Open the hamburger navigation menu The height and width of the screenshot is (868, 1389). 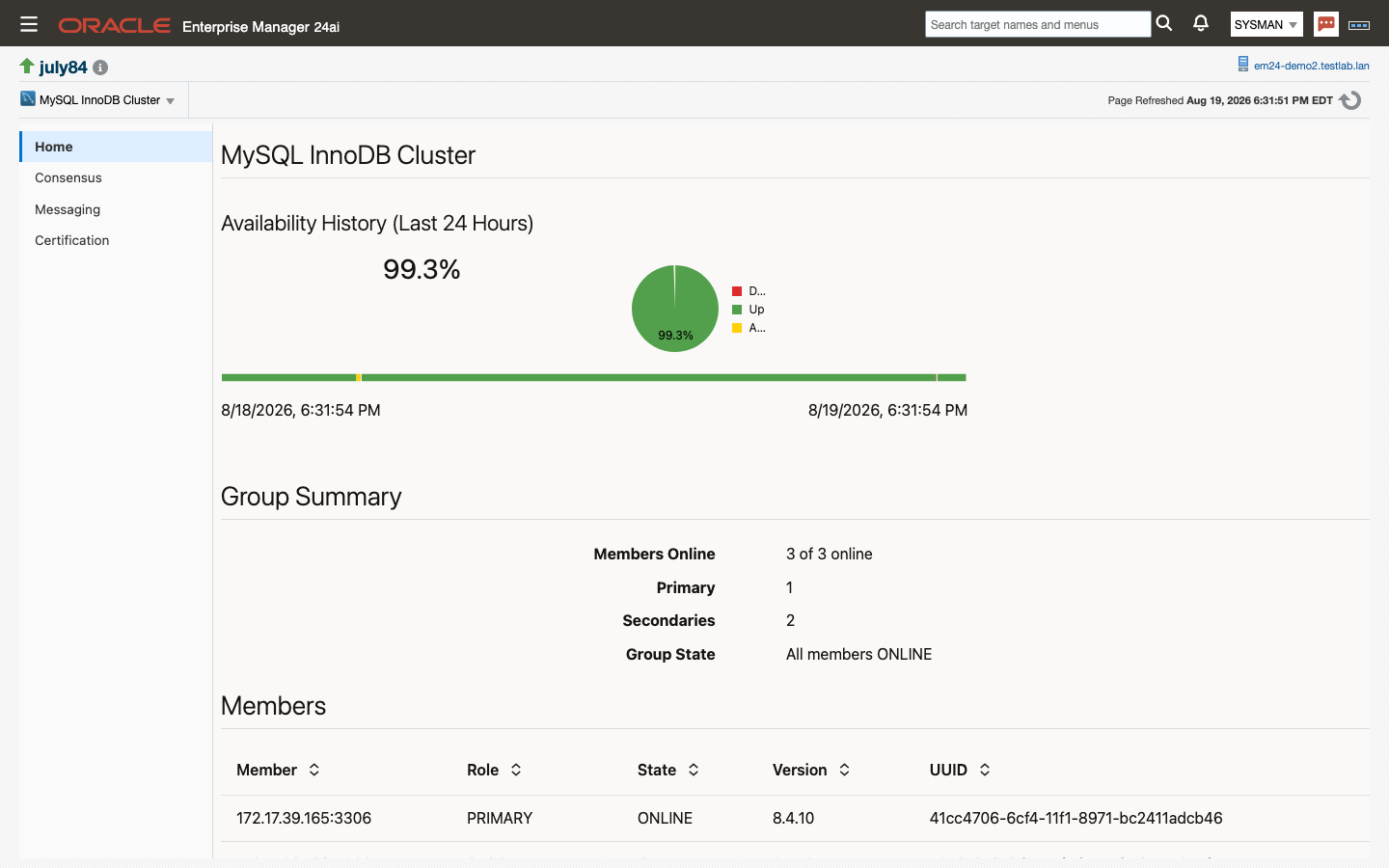point(29,24)
